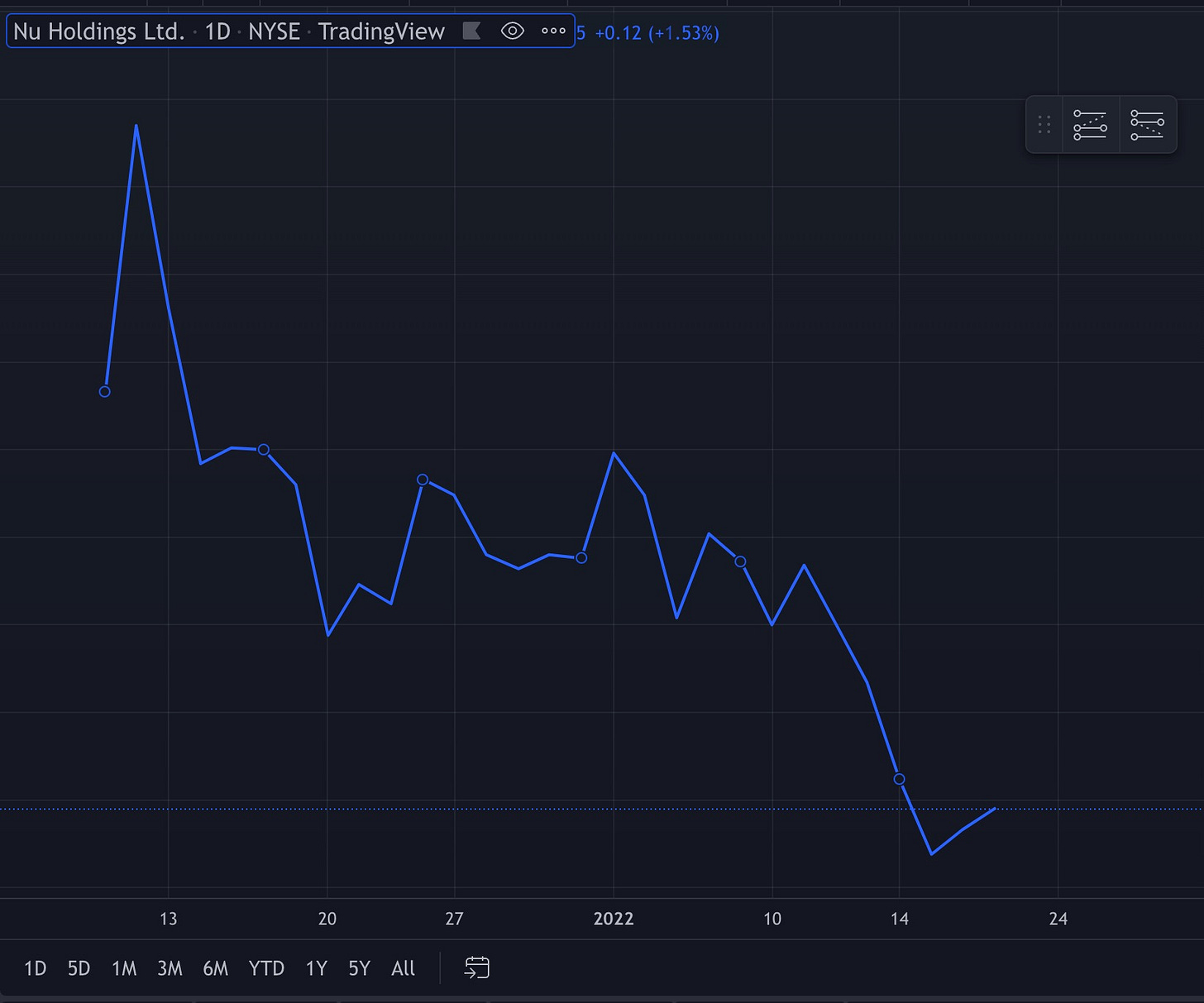Open the three-dot More menu in legend
This screenshot has height=1003, width=1204.
click(553, 31)
